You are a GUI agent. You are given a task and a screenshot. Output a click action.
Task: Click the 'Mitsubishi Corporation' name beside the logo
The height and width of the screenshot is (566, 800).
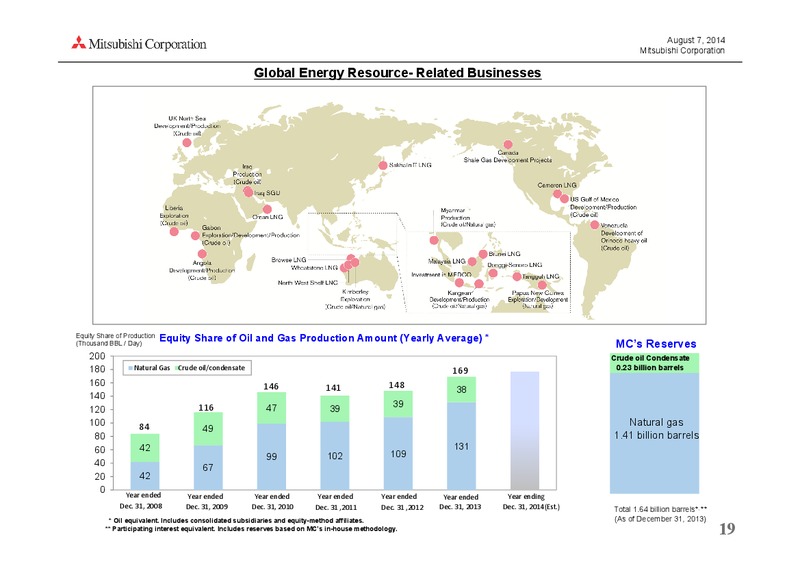pyautogui.click(x=147, y=44)
